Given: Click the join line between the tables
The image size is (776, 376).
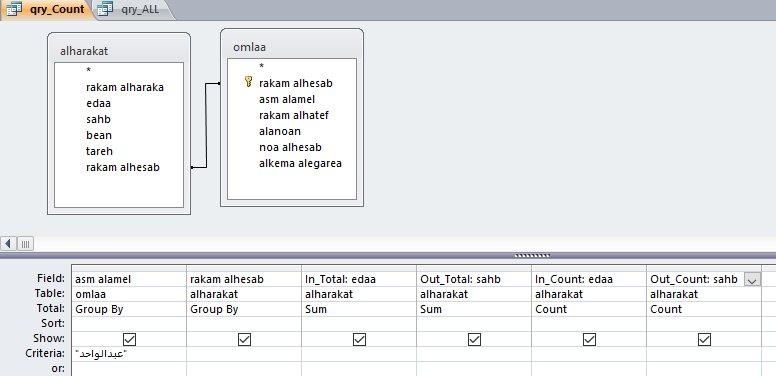Looking at the screenshot, I should 206,126.
